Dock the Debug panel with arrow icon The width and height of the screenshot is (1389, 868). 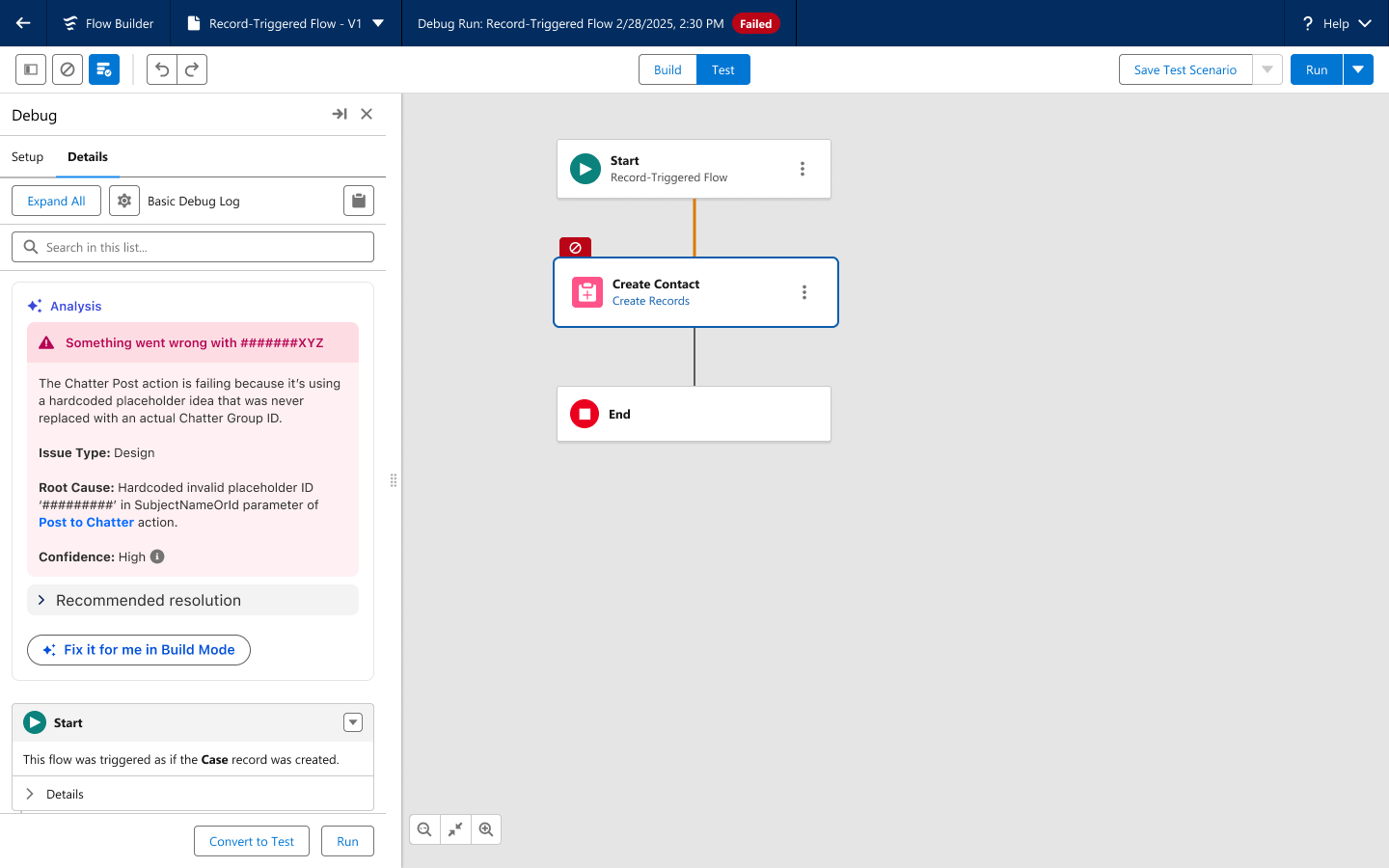tap(340, 114)
